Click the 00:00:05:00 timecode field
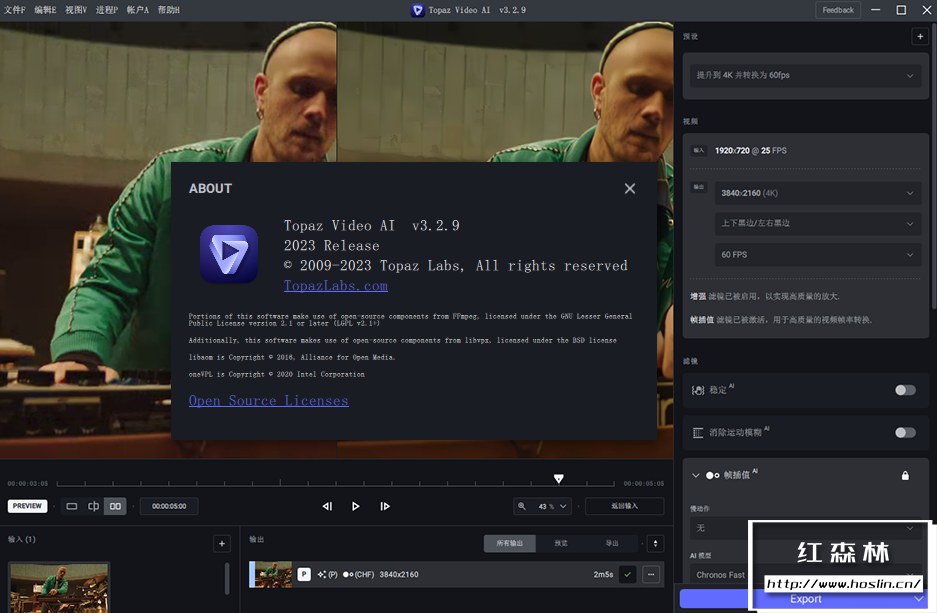 point(169,506)
